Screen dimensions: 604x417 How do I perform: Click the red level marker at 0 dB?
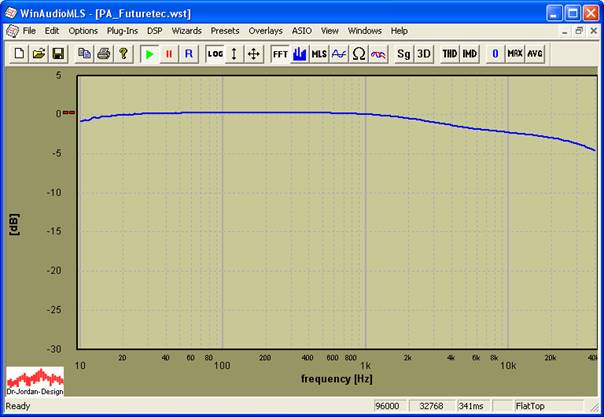click(69, 113)
